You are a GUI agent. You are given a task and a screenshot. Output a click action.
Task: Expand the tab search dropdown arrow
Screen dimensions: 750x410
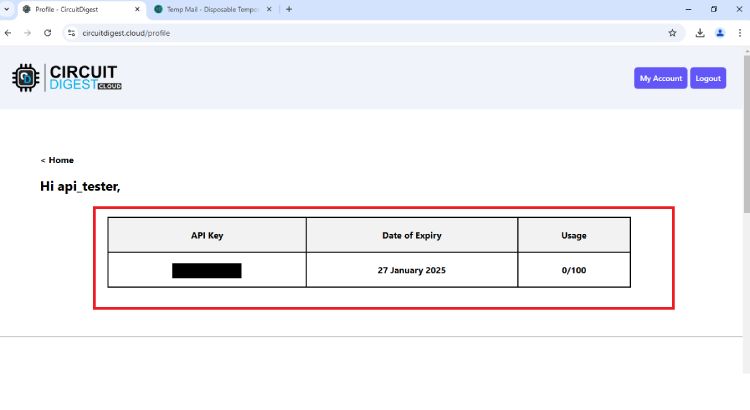[7, 9]
